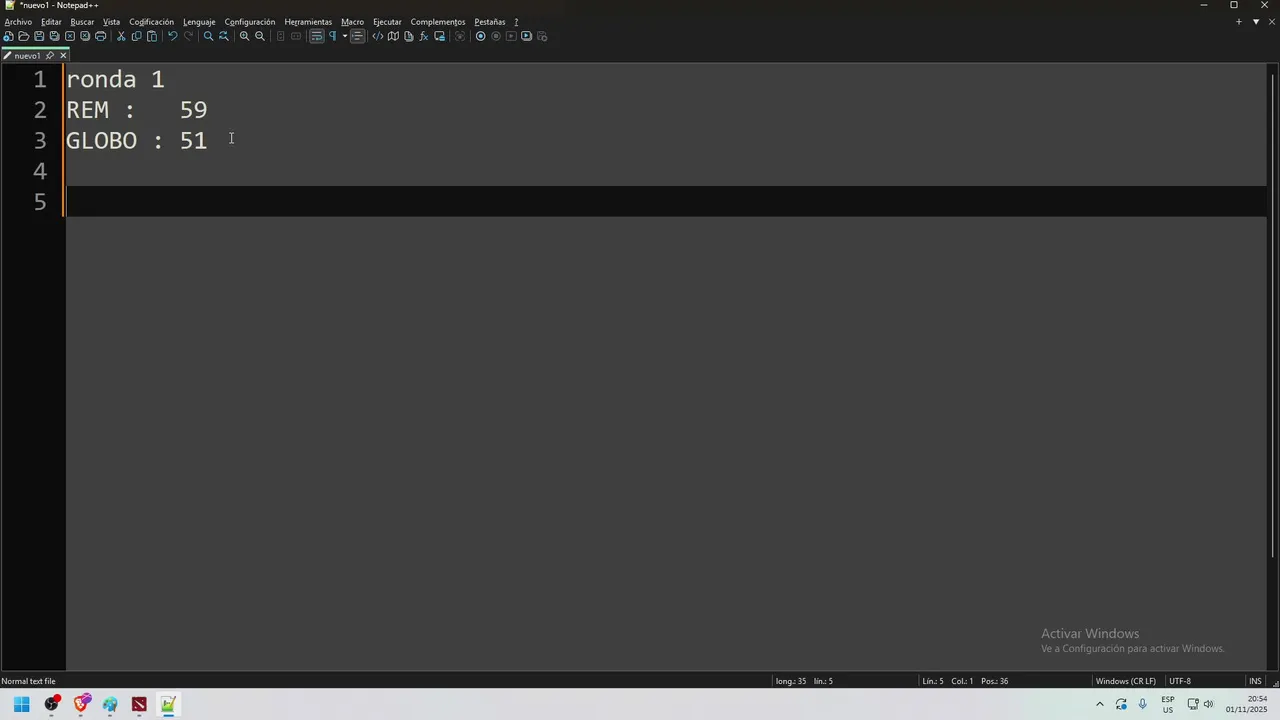Toggle synchronized horizontal scrolling icon
The height and width of the screenshot is (720, 1280).
tap(296, 36)
